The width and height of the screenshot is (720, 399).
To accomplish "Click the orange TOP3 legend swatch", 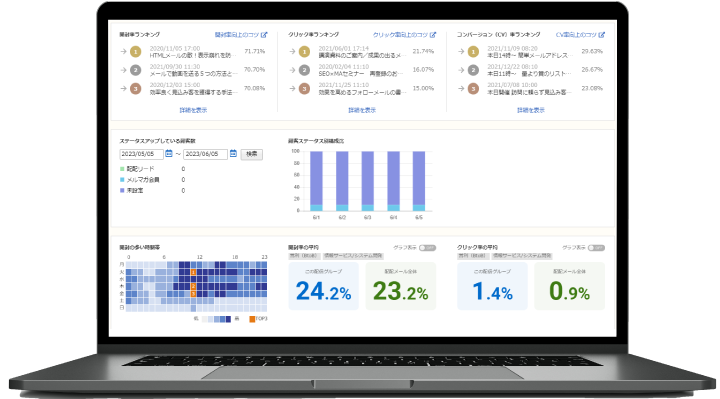I will [252, 319].
